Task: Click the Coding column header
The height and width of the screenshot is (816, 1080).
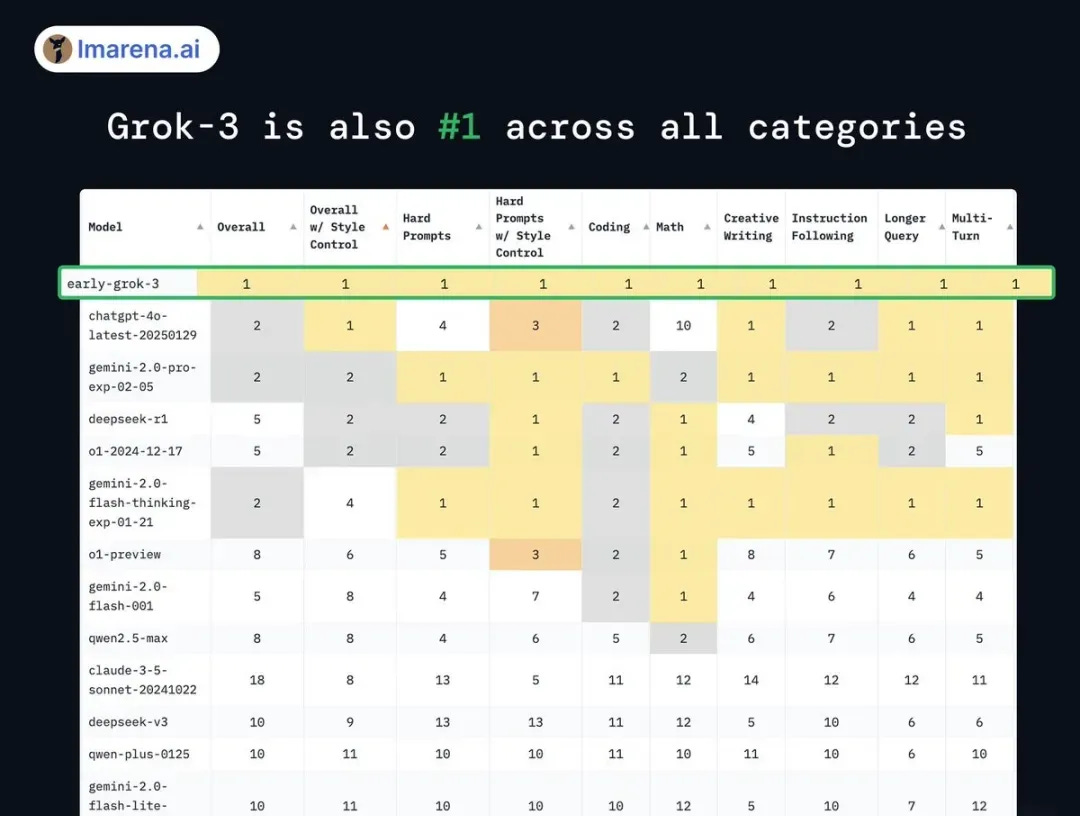Action: point(609,227)
